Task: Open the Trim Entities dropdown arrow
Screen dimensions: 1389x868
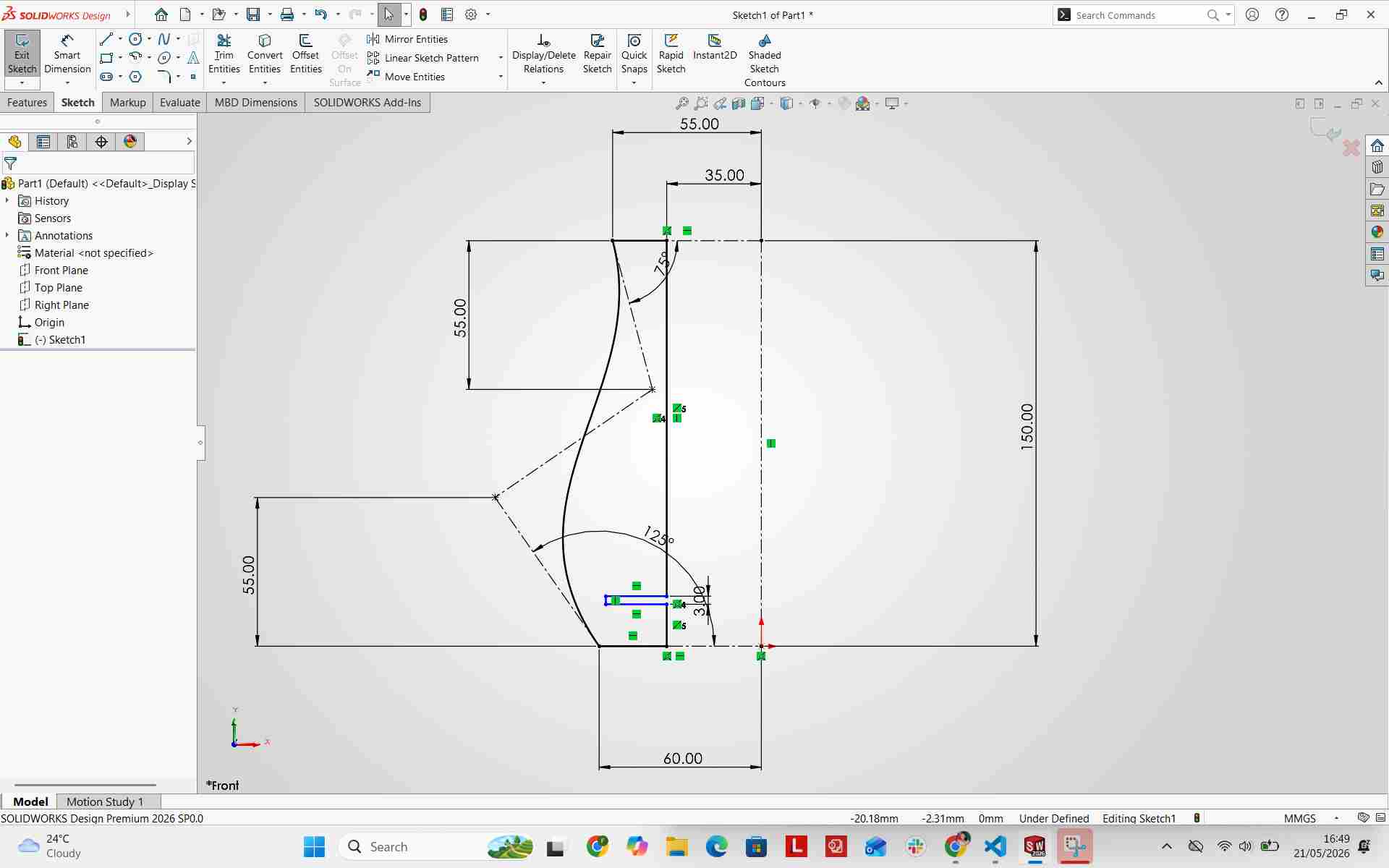Action: (x=224, y=82)
